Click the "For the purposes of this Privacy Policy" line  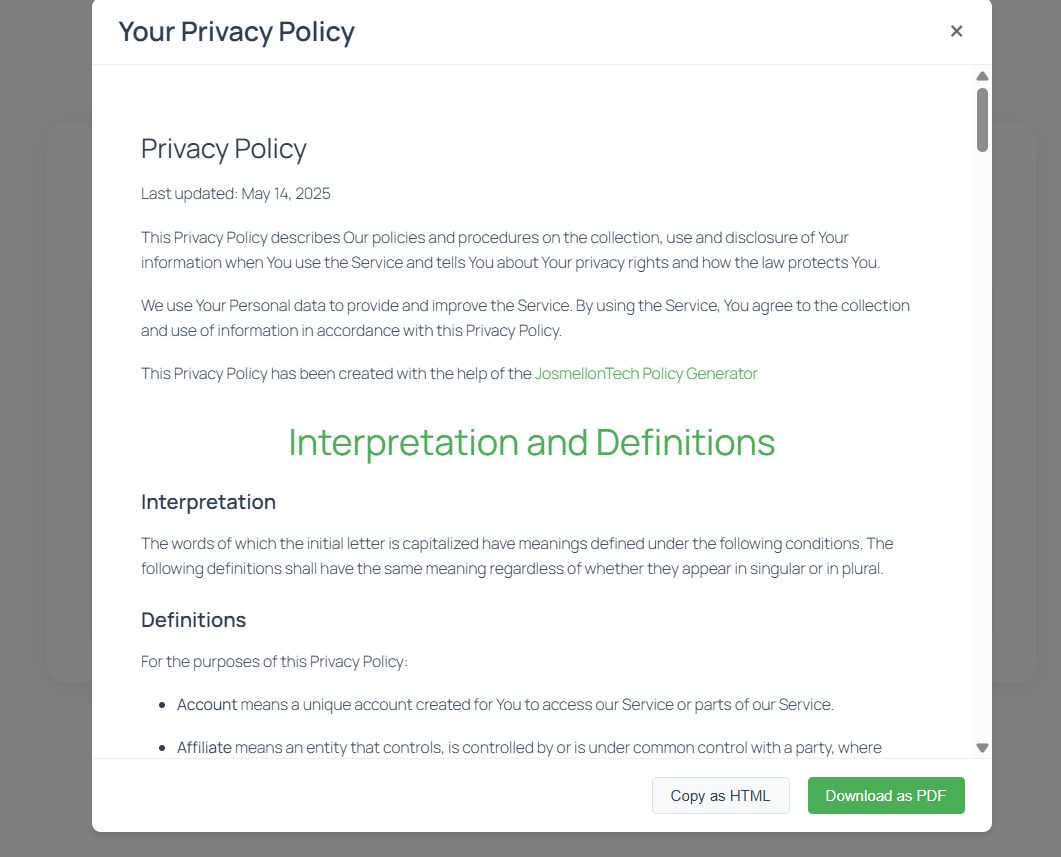pyautogui.click(x=274, y=662)
